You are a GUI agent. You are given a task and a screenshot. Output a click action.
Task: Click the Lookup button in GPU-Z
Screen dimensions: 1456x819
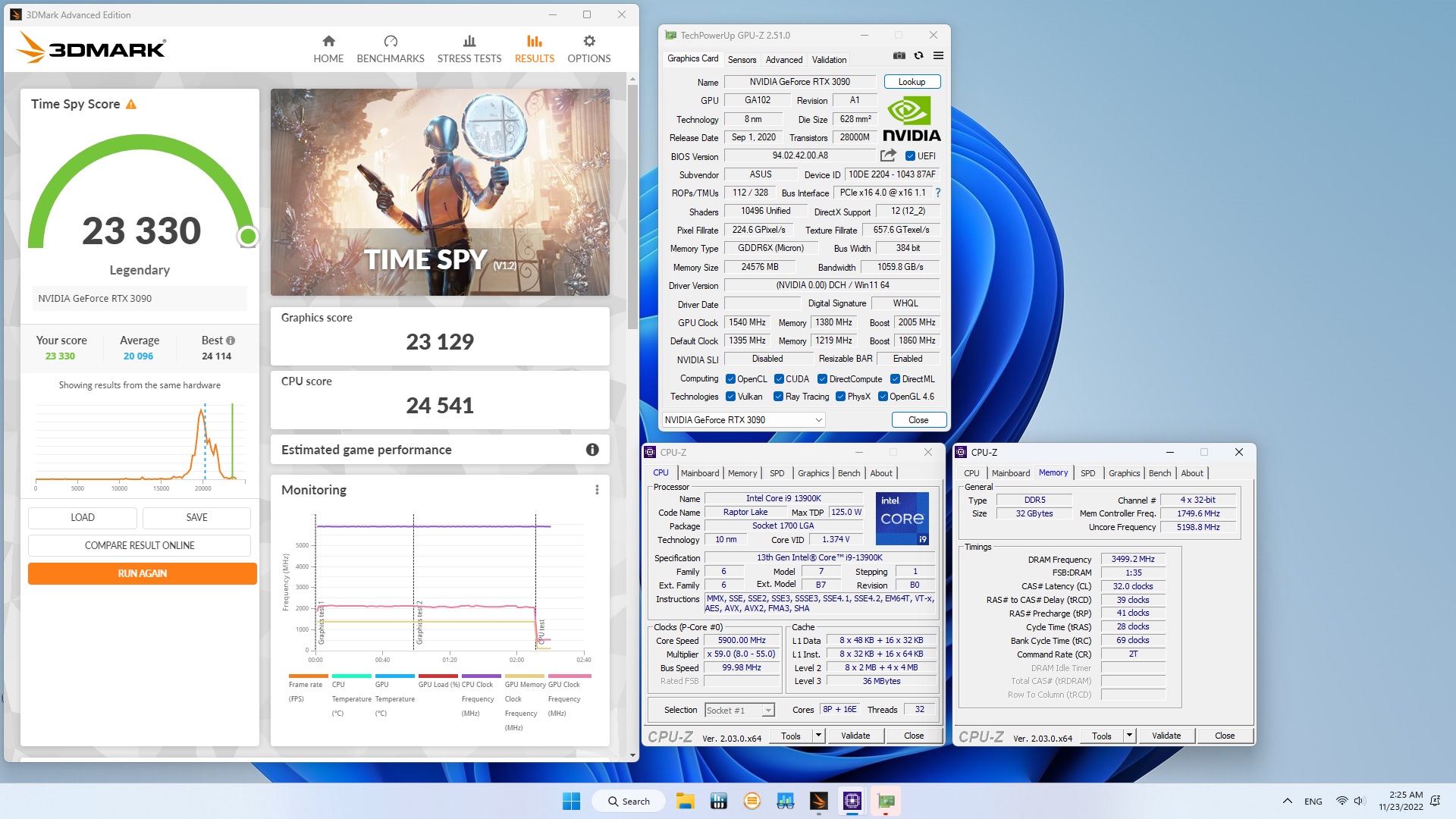point(912,82)
